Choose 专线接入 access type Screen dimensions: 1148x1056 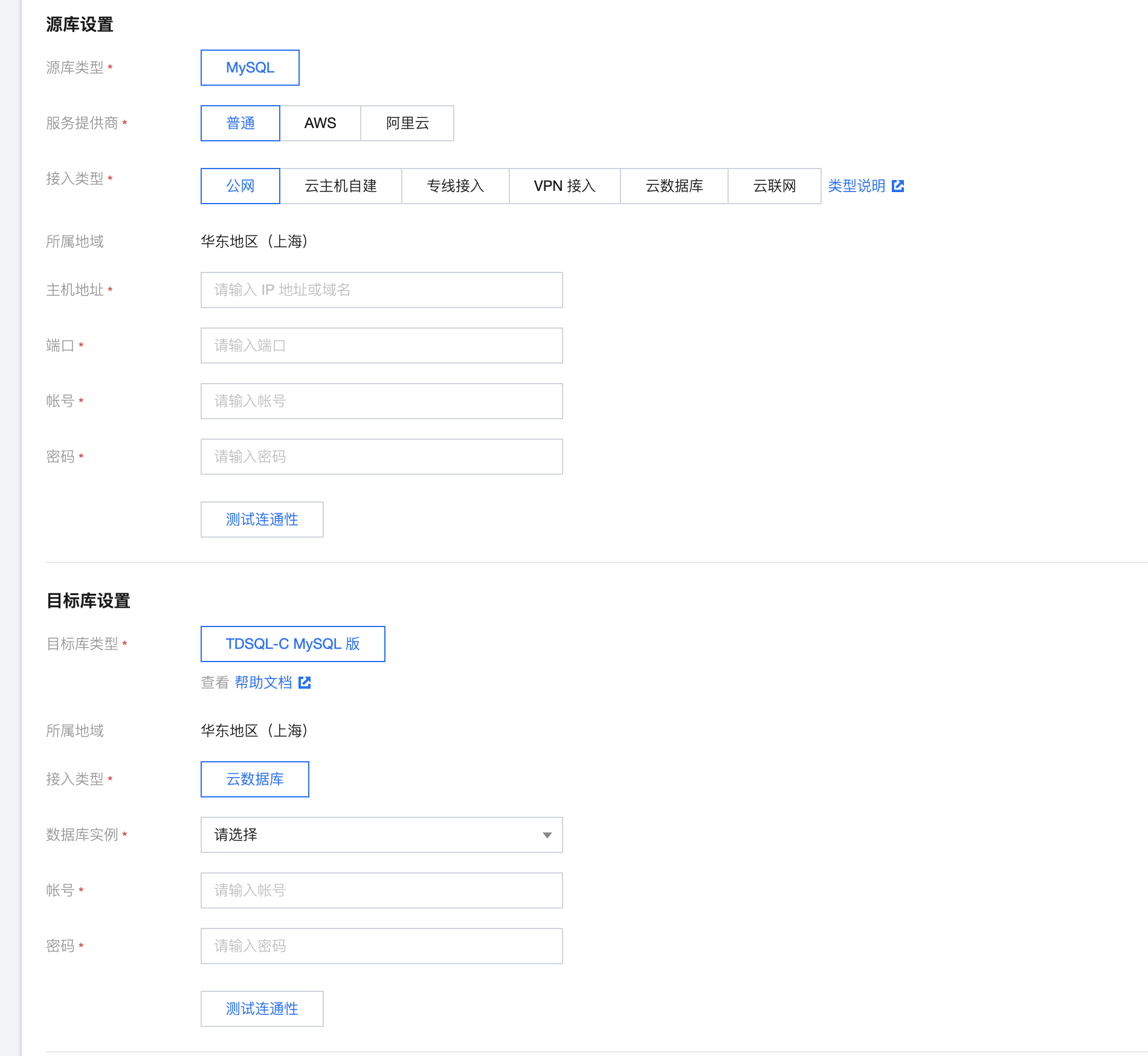456,186
